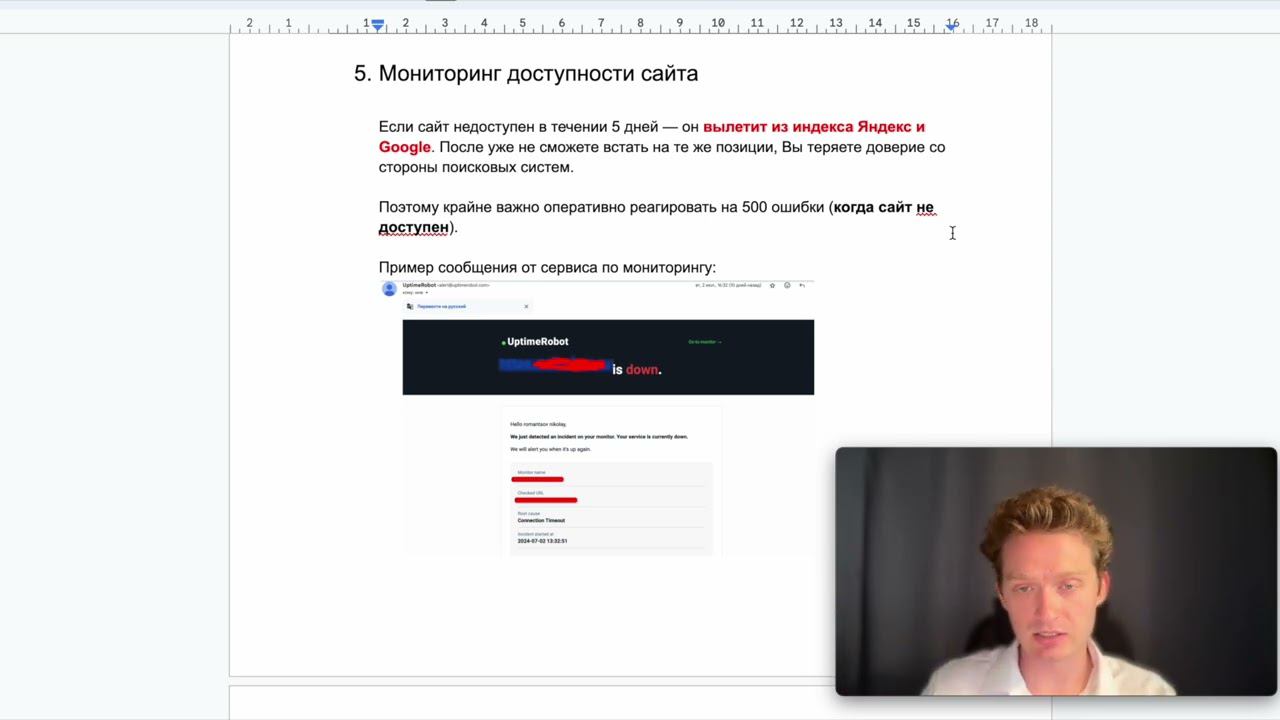Click the presenter webcam video overlay
Viewport: 1280px width, 720px height.
coord(1055,571)
